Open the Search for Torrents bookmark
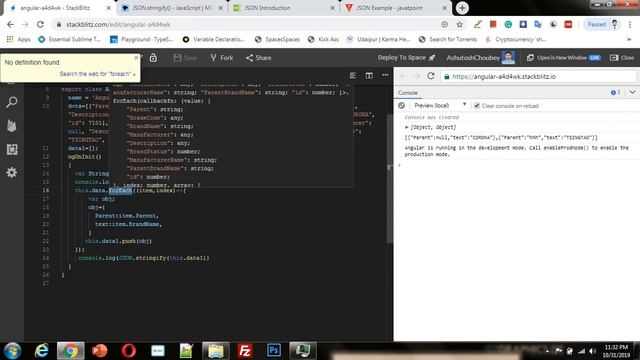 [x=448, y=39]
